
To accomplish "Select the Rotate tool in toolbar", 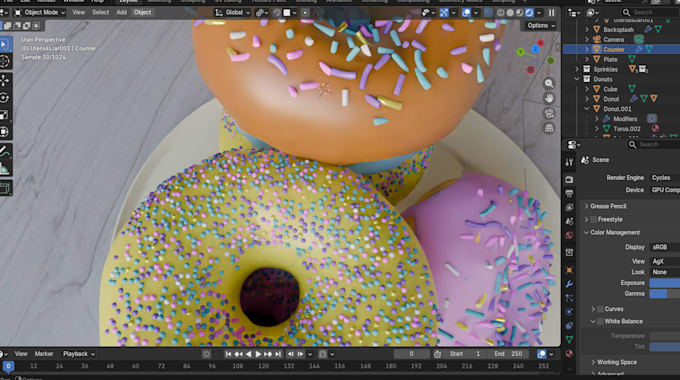I will (x=5, y=98).
